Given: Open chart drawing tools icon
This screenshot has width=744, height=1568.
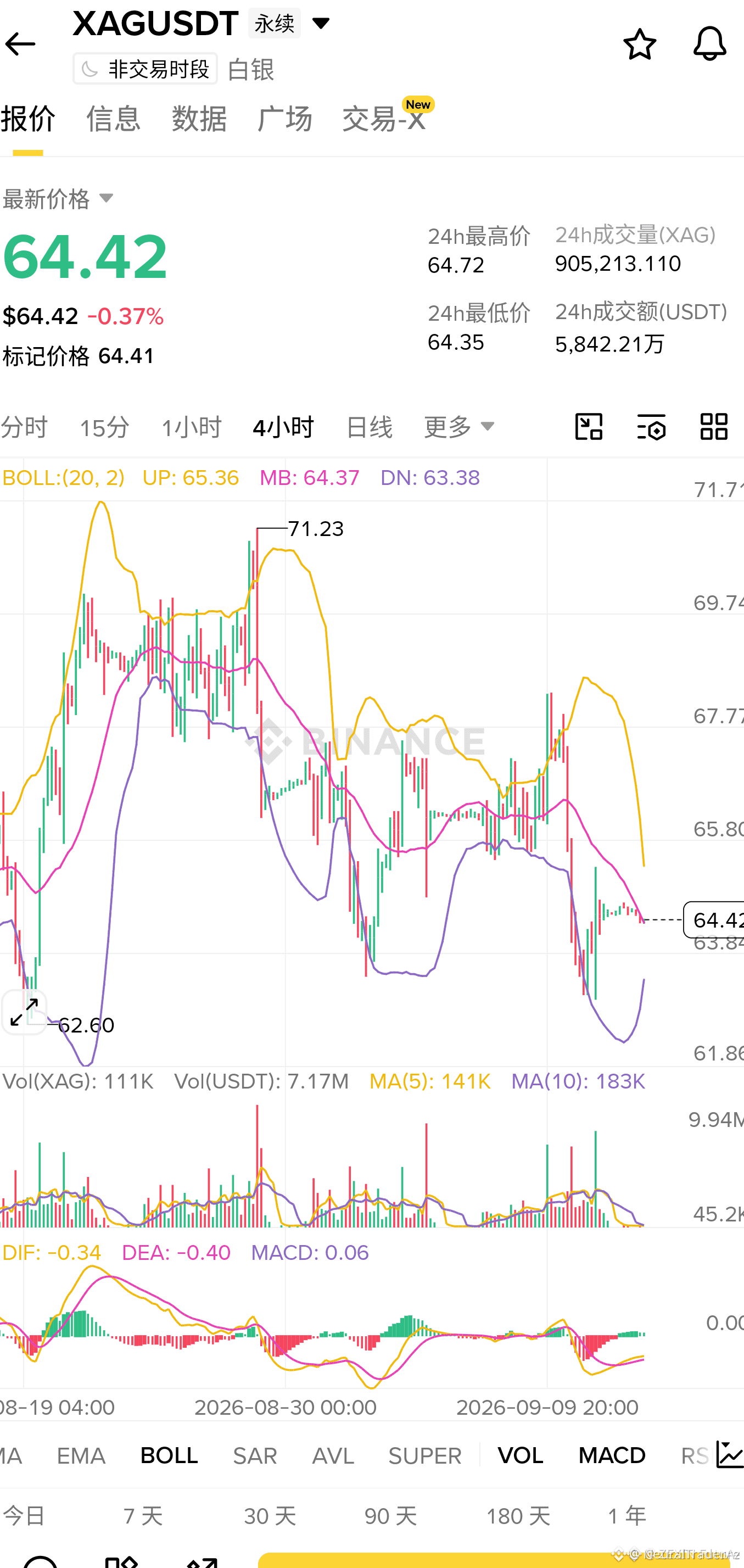Looking at the screenshot, I should click(x=588, y=427).
